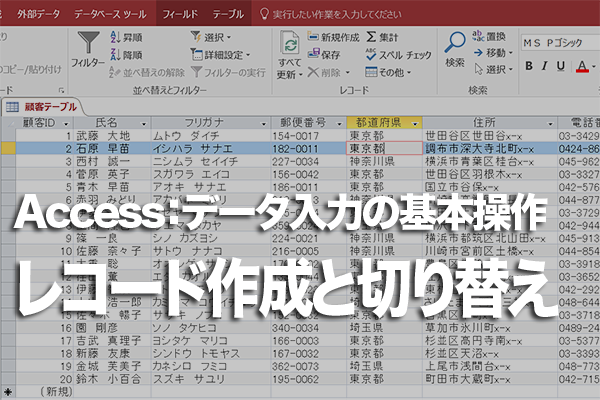Sort records in ascending order (昇順)

coord(126,37)
